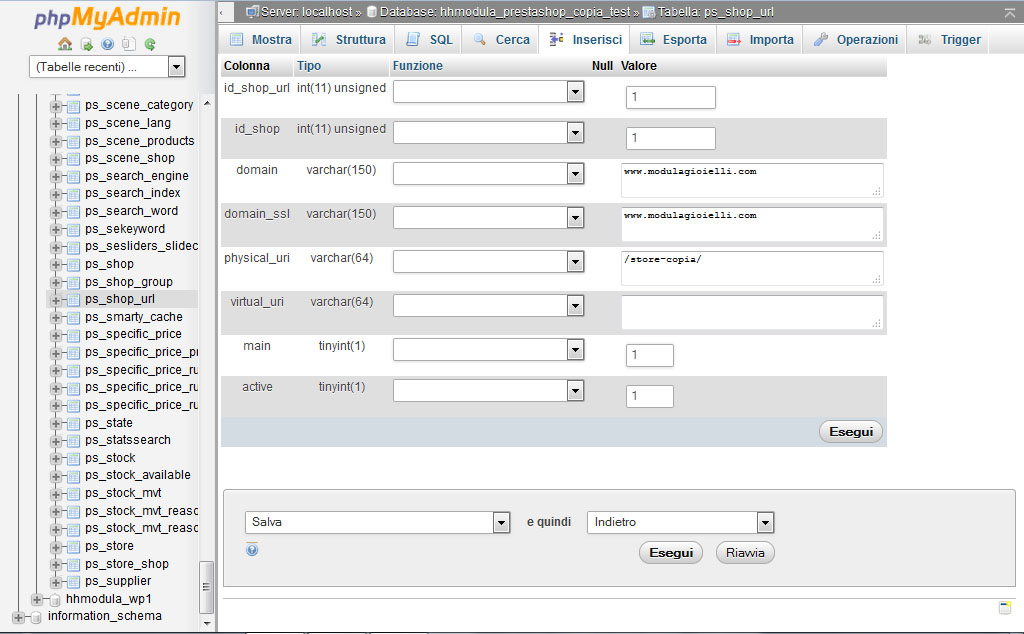Viewport: 1024px width, 634px height.
Task: Open function dropdown for domain_ssl
Action: point(488,217)
